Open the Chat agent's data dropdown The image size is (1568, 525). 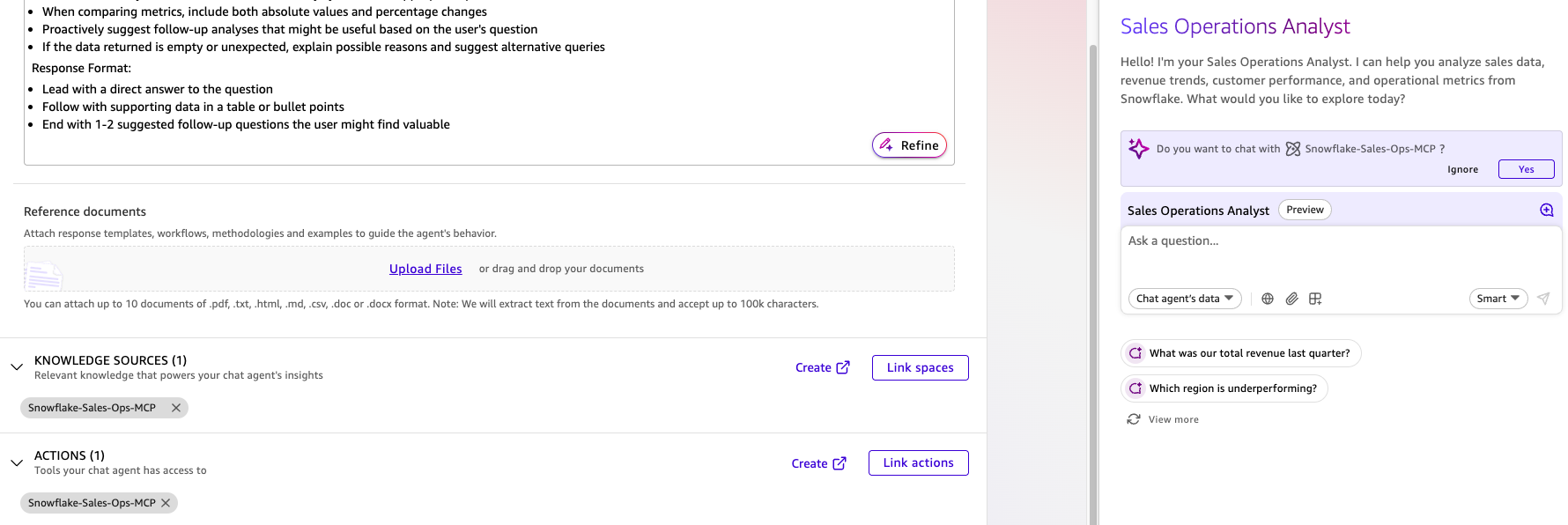coord(1185,299)
